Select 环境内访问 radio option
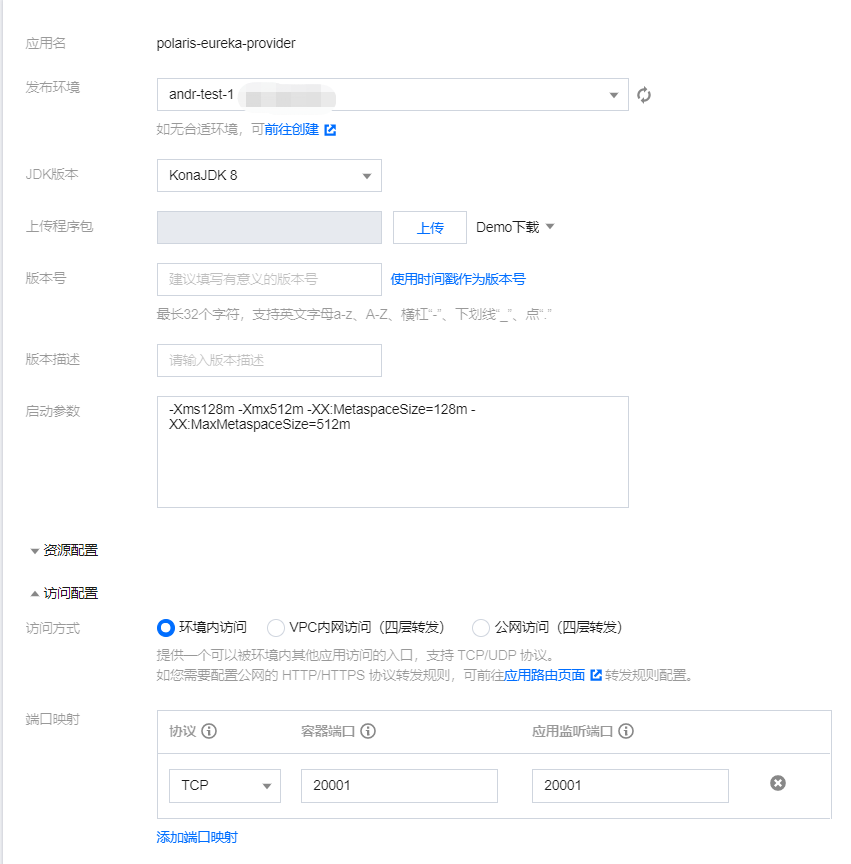 166,628
